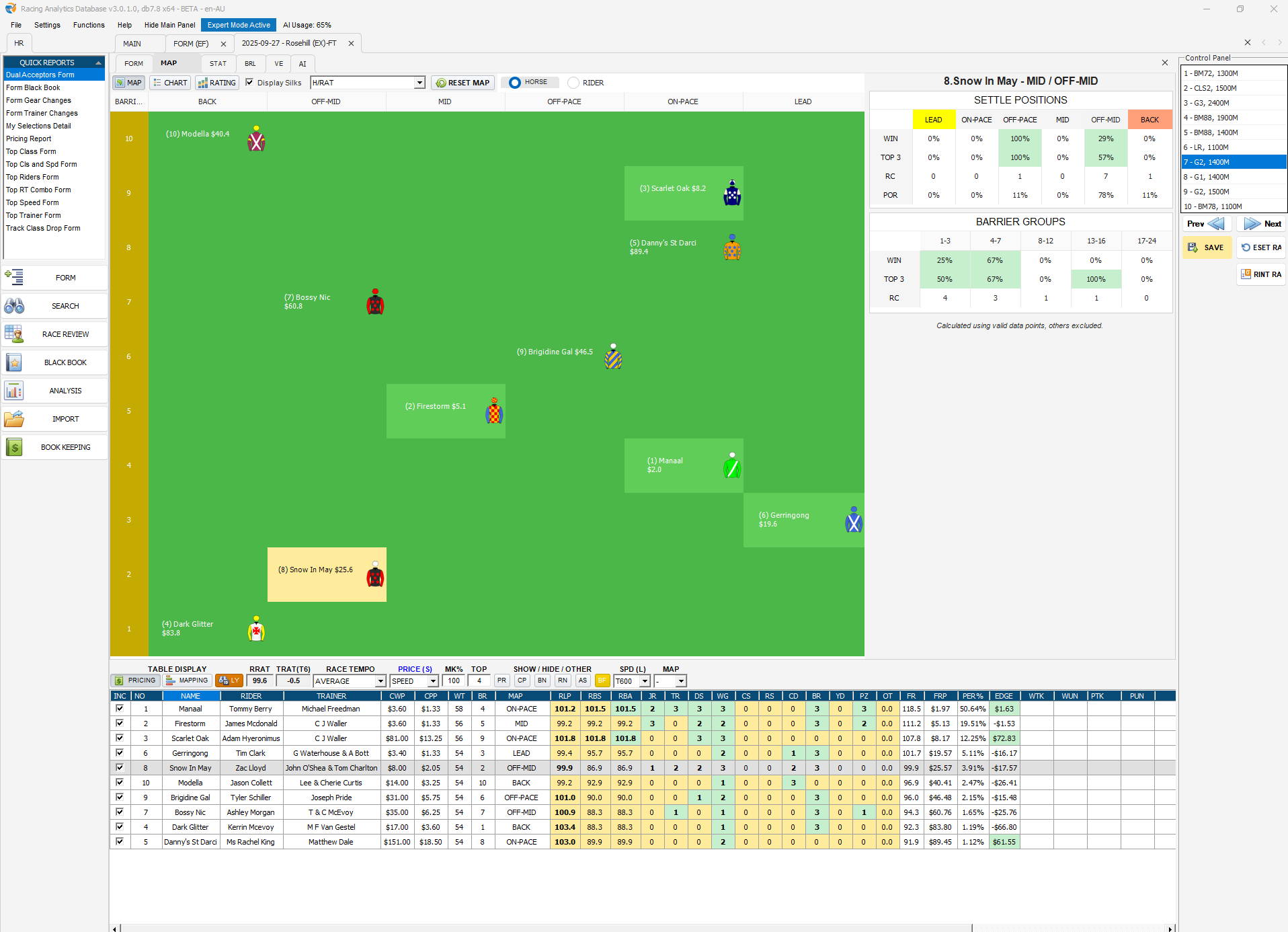Select the Rider radio button
This screenshot has height=932, width=1288.
click(x=573, y=83)
